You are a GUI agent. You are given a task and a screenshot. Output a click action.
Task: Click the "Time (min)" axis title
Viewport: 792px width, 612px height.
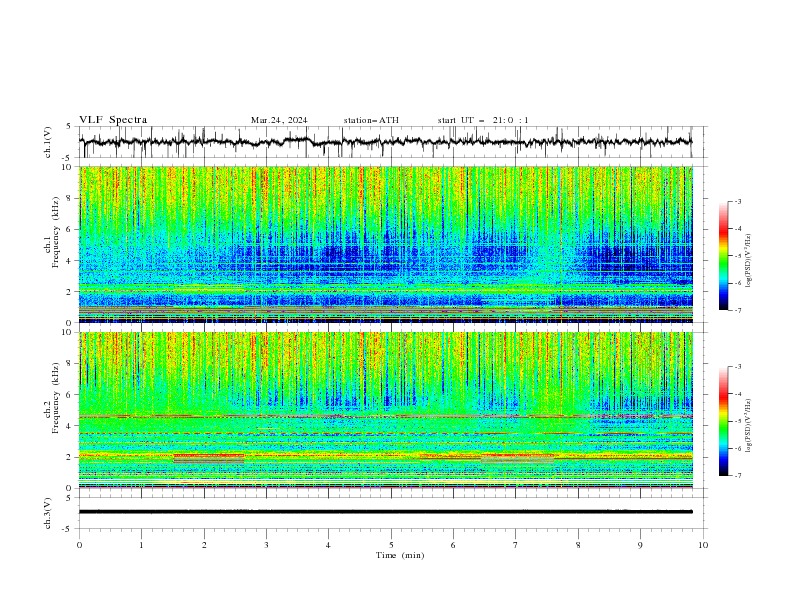[x=400, y=555]
